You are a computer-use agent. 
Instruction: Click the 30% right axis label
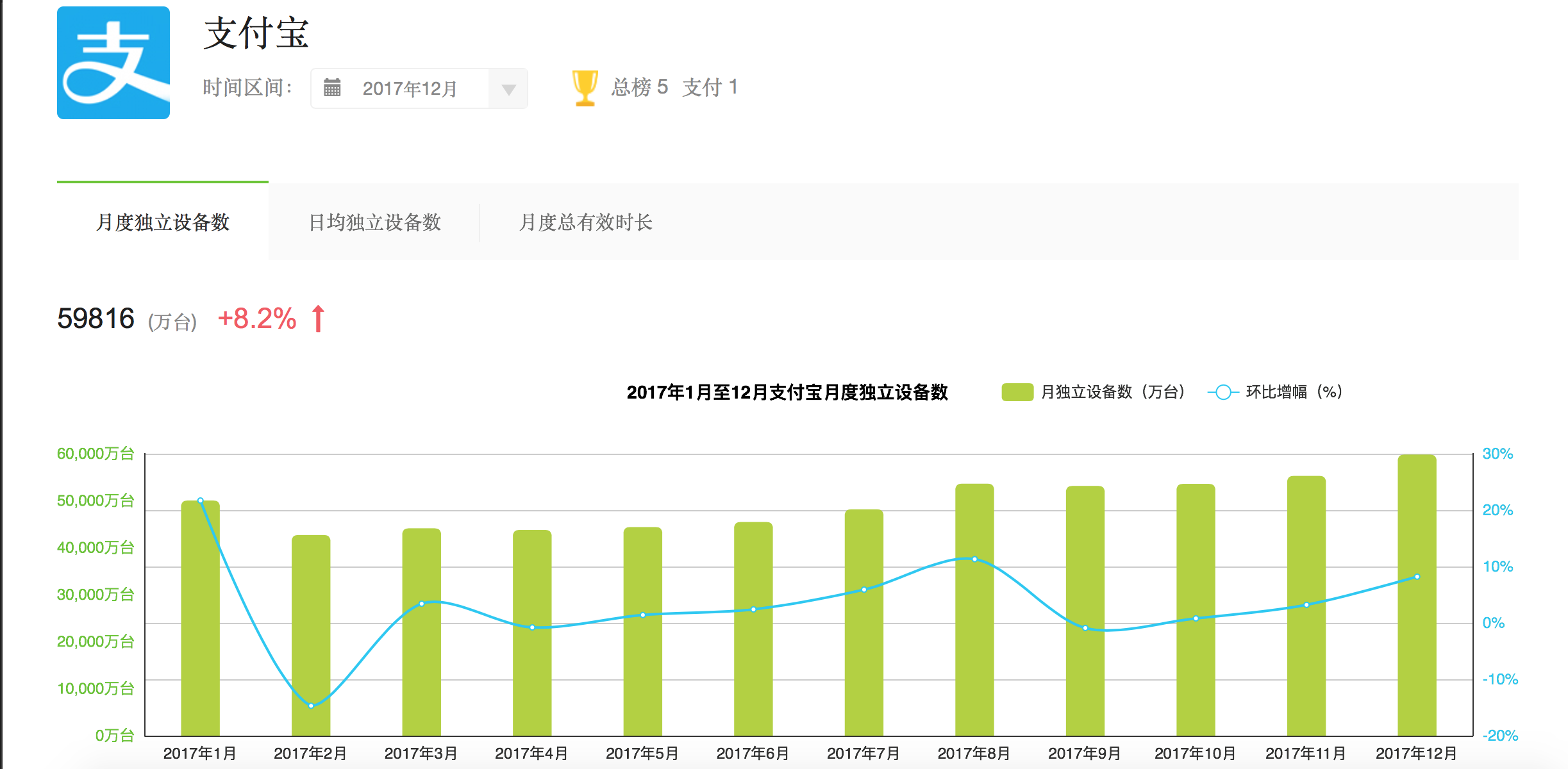click(x=1497, y=454)
